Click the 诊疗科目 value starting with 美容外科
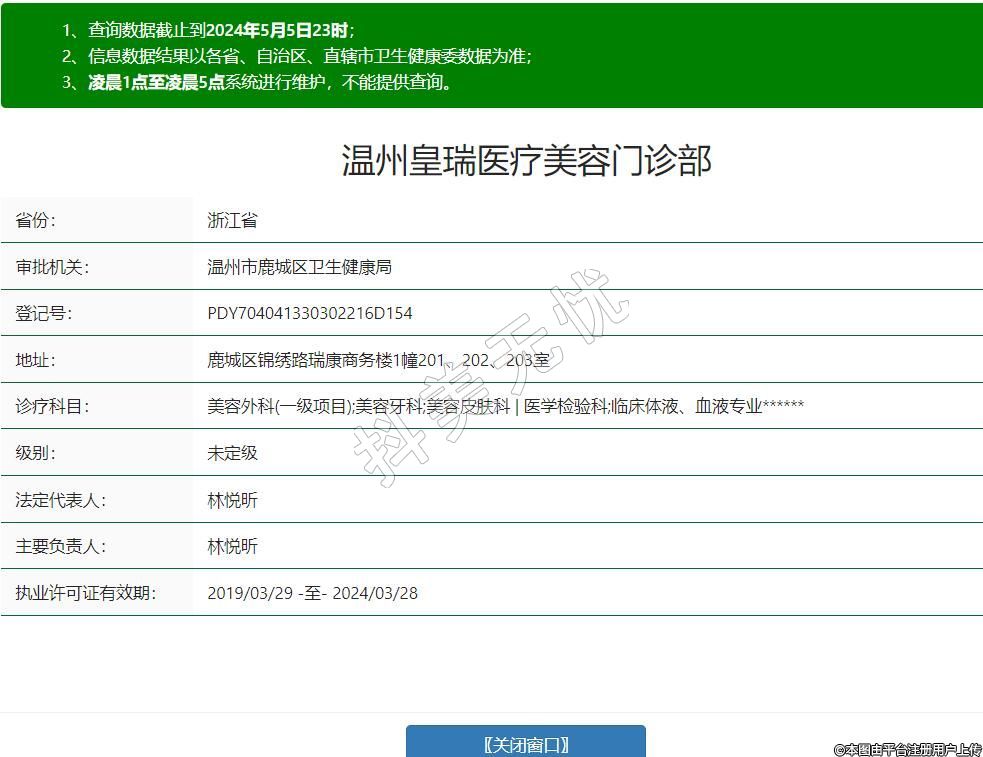The width and height of the screenshot is (983, 757). pos(505,406)
